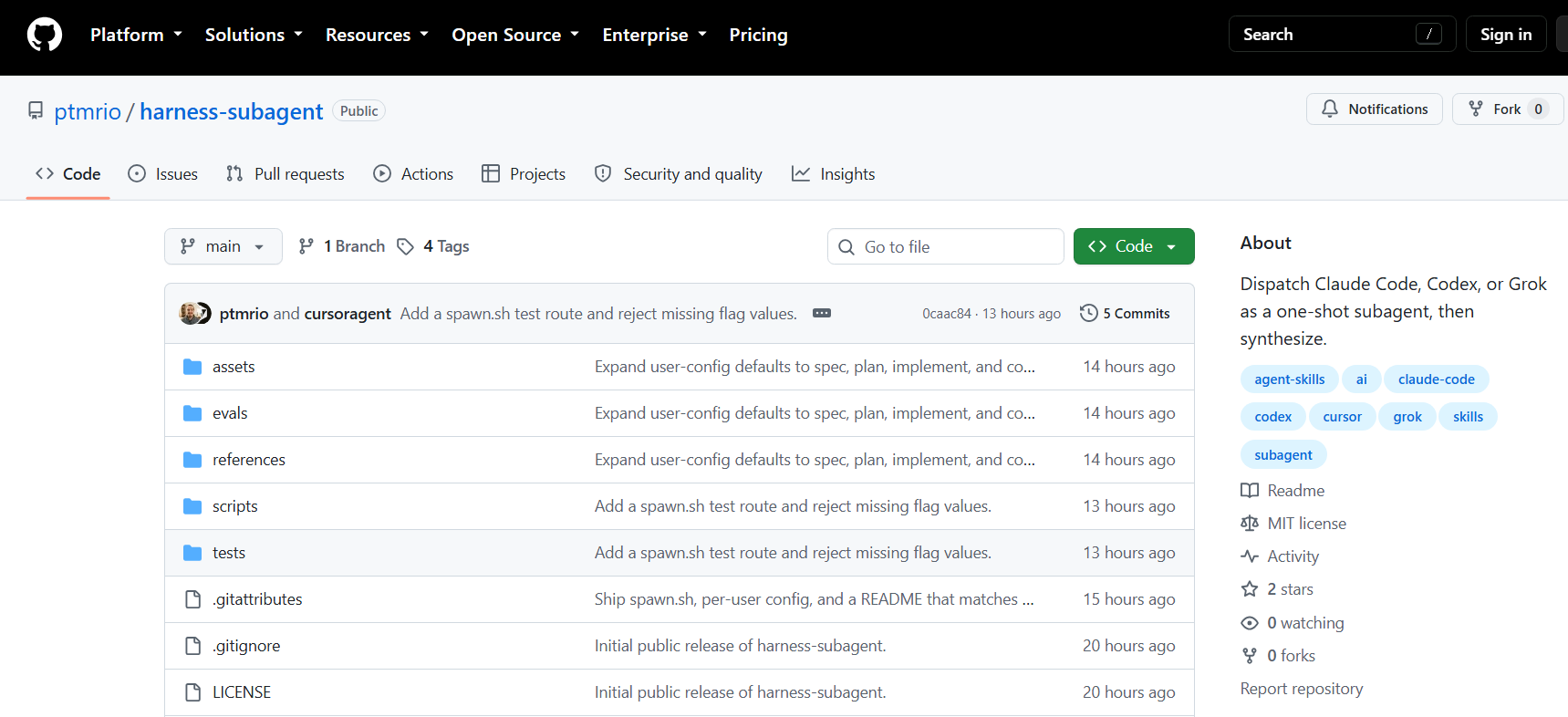Click the folder icon for references

(192, 460)
